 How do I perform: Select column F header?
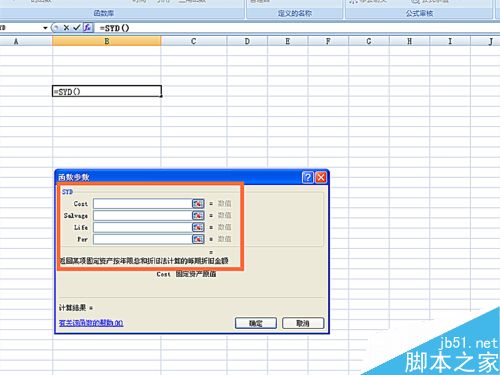[x=328, y=41]
